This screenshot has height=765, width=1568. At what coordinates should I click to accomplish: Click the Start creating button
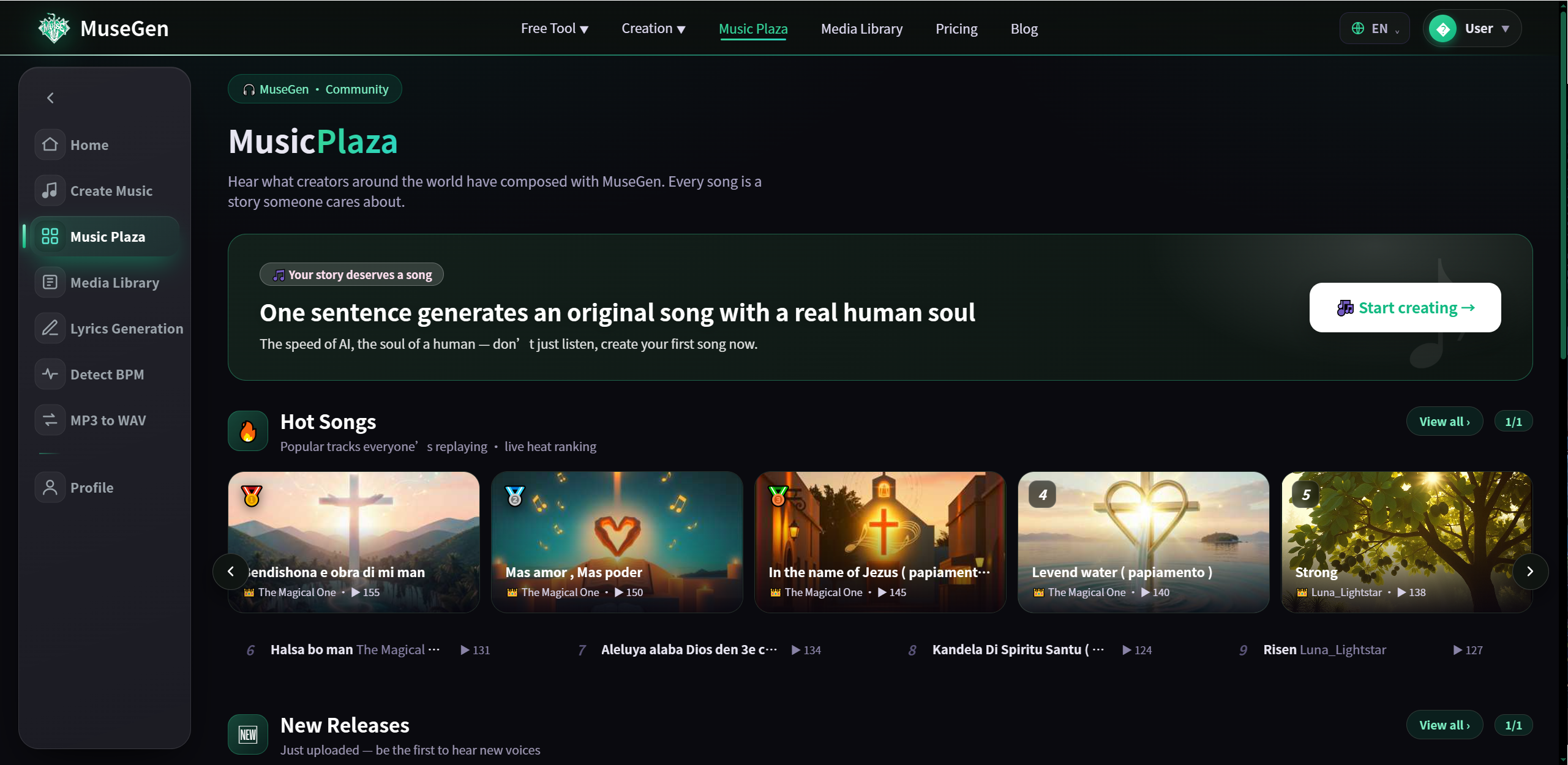coord(1405,307)
